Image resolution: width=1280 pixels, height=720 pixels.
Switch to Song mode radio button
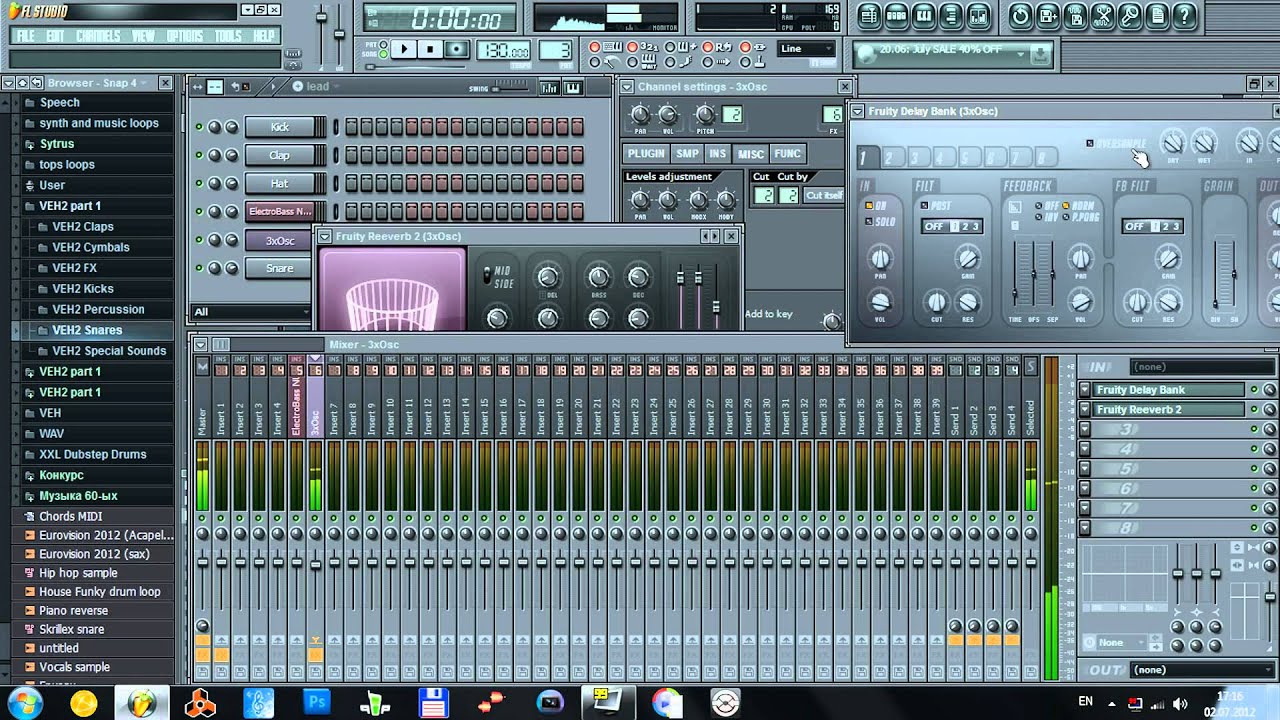[x=385, y=54]
